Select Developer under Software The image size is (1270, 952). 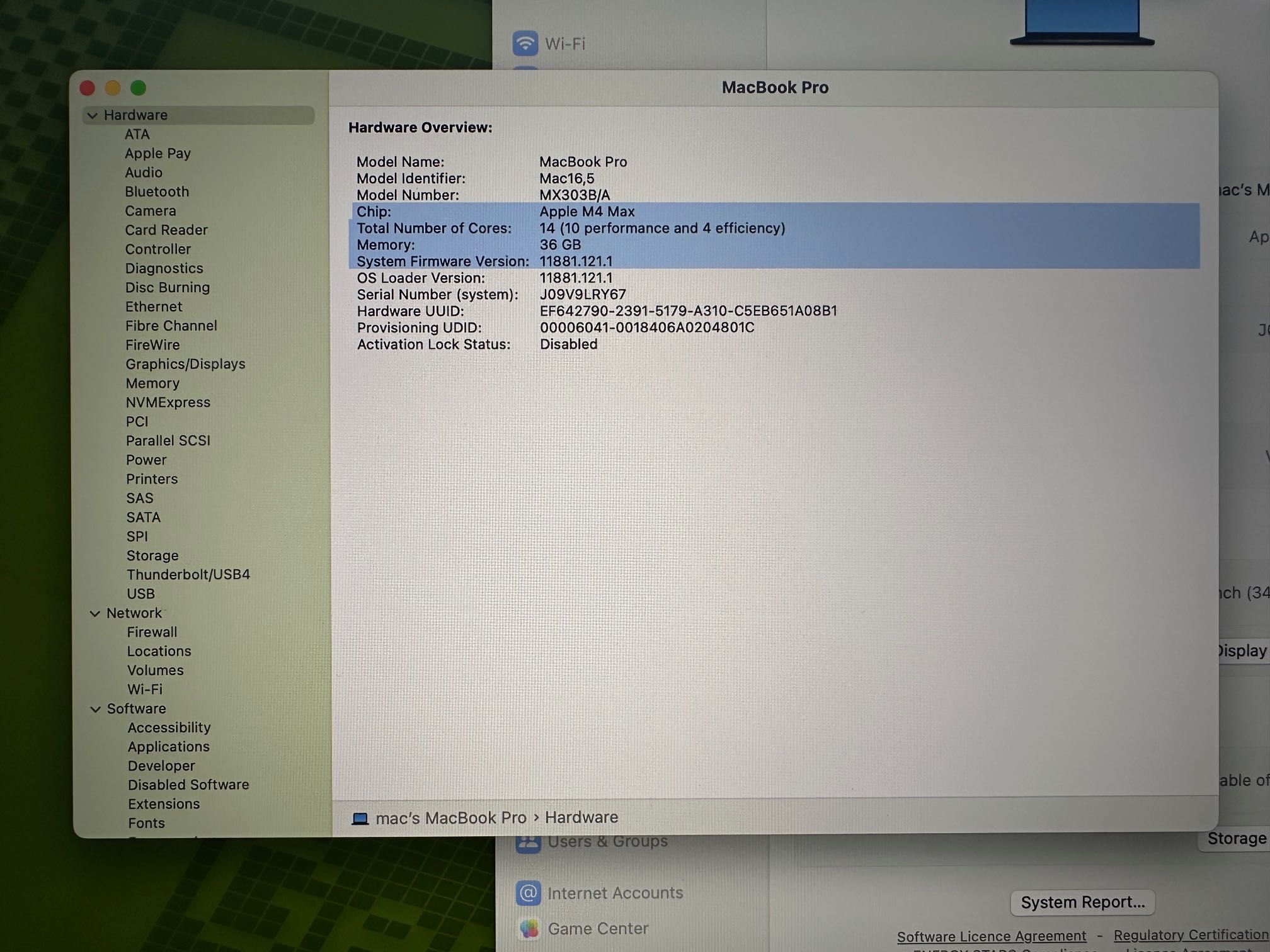pyautogui.click(x=161, y=766)
